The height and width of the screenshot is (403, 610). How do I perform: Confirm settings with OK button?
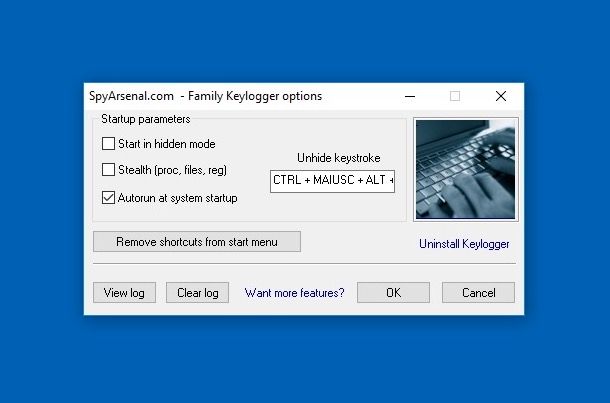pyautogui.click(x=393, y=293)
